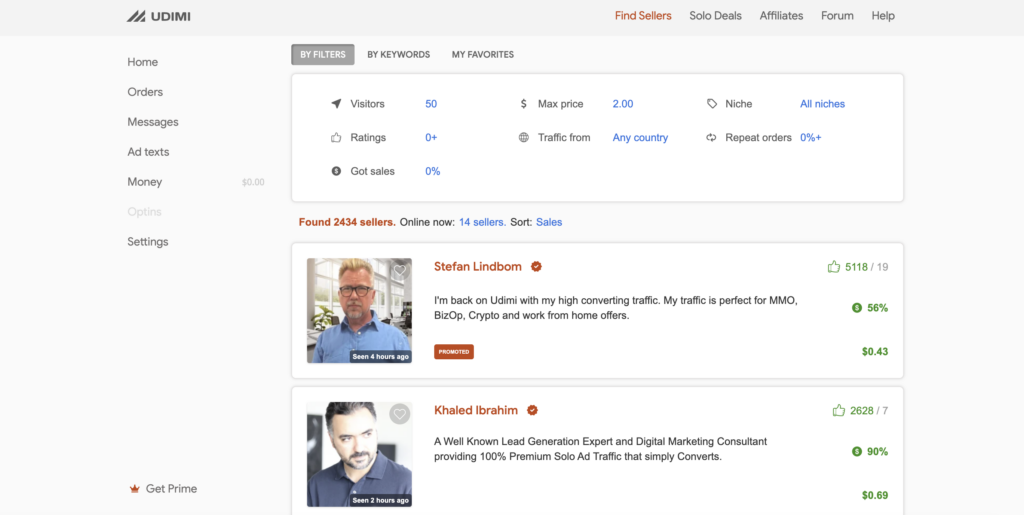Click the crown icon by Get Prime

(135, 489)
